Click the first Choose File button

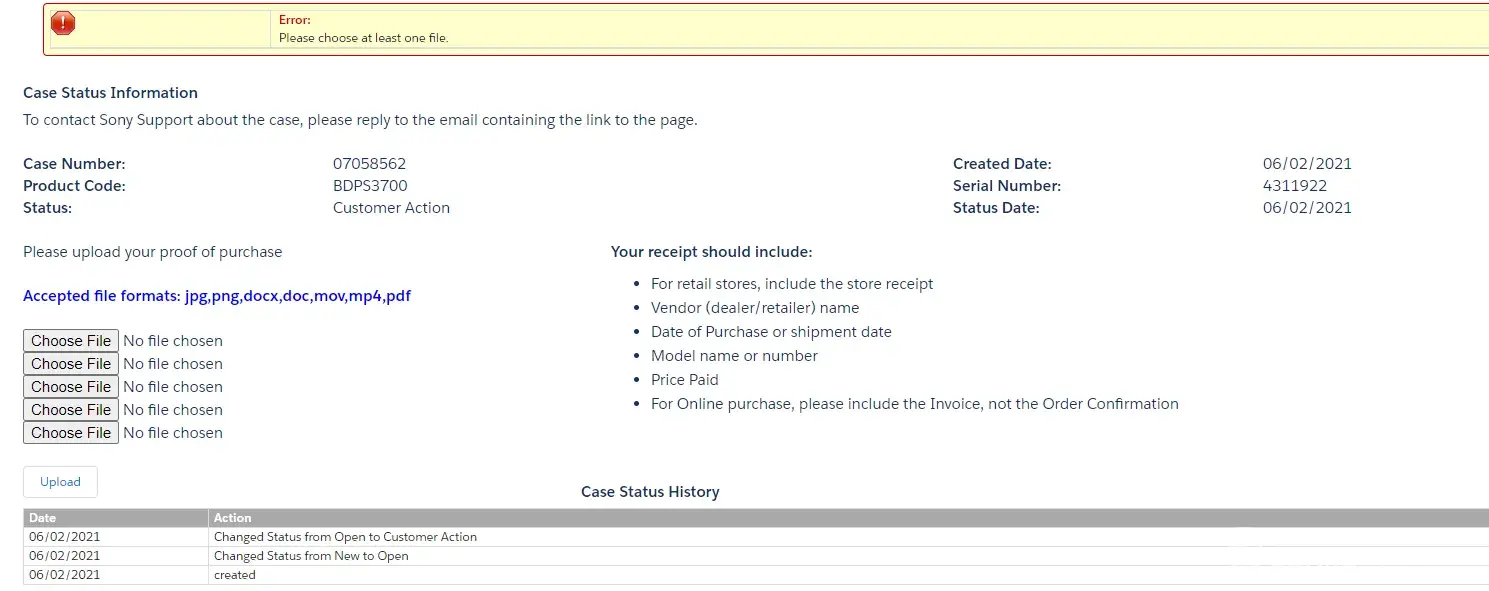[x=71, y=341]
